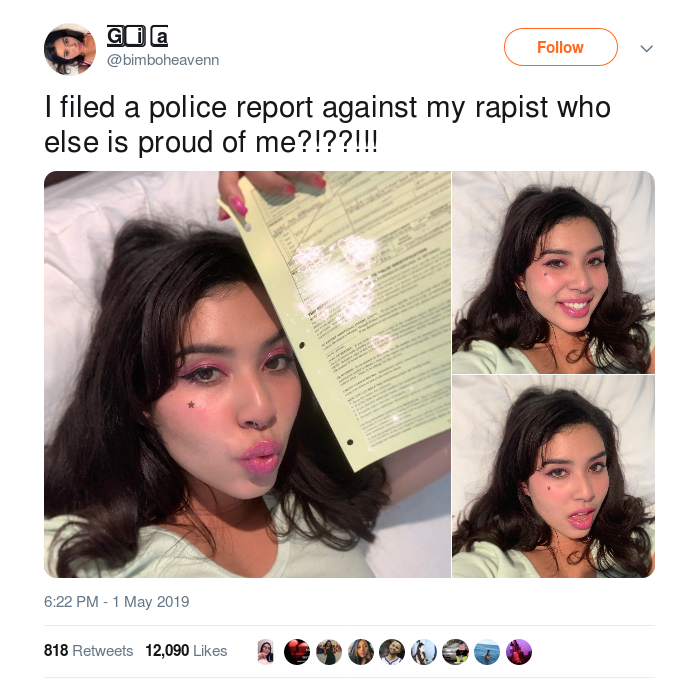Viewport: 698px width, 686px height.
Task: Follow the @bimboheavenn account
Action: point(560,47)
